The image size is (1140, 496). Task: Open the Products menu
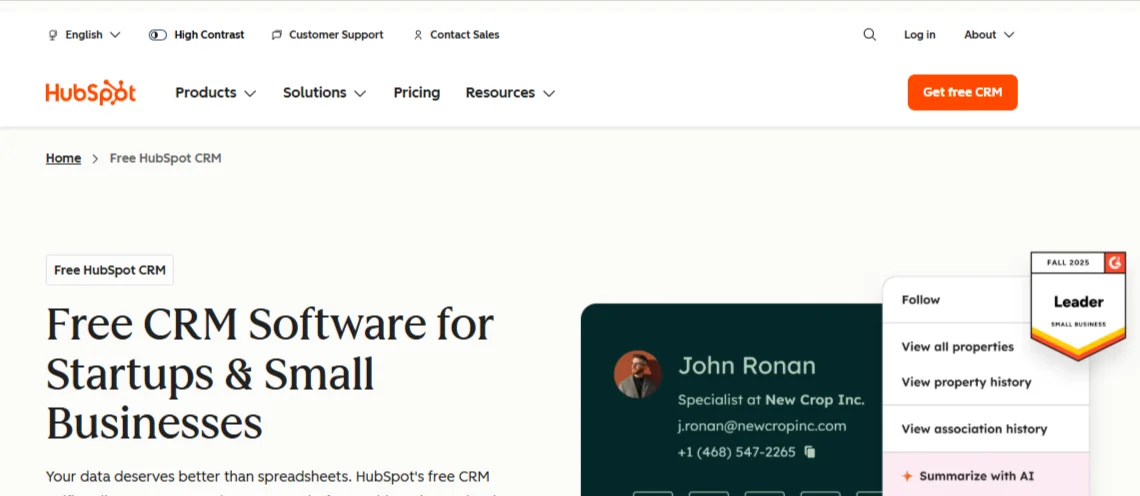point(216,92)
